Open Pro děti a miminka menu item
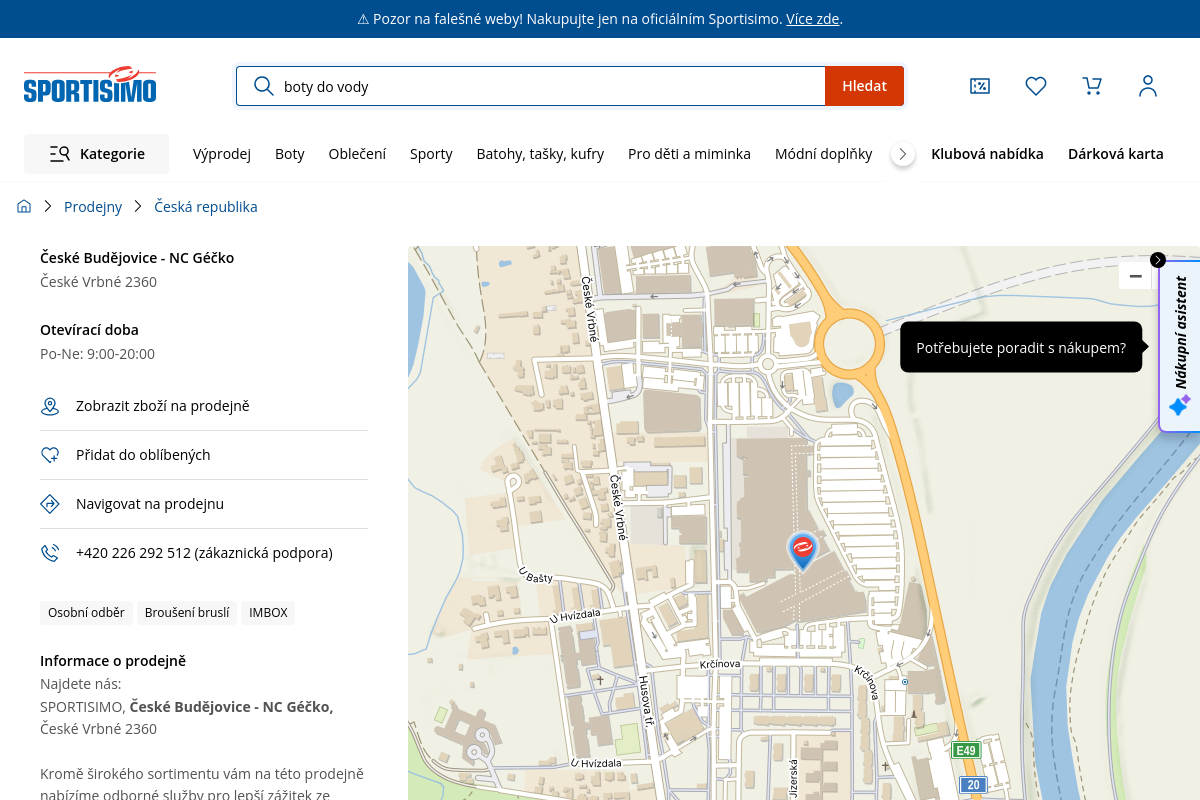Viewport: 1200px width, 800px height. pos(689,154)
